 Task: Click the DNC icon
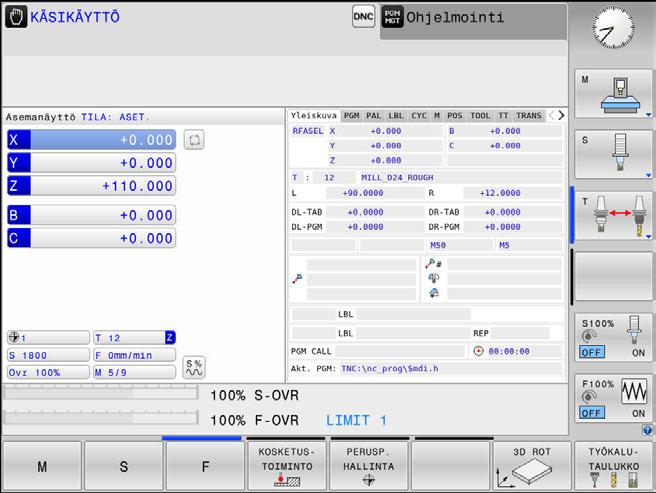(363, 17)
